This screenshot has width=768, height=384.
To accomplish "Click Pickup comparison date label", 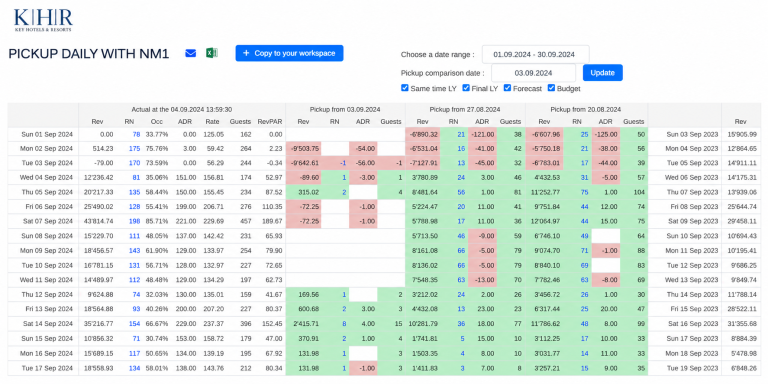I will (442, 73).
